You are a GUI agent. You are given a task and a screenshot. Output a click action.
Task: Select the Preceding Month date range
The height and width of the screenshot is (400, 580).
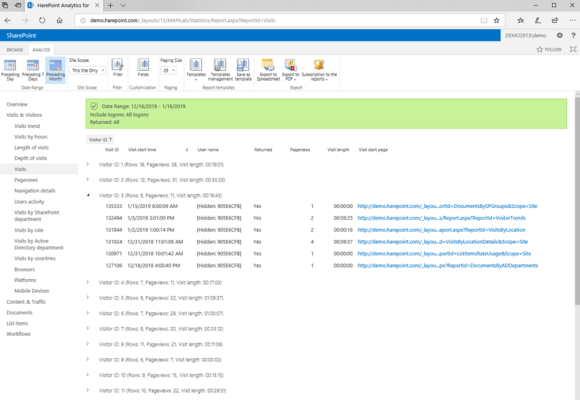(55, 70)
